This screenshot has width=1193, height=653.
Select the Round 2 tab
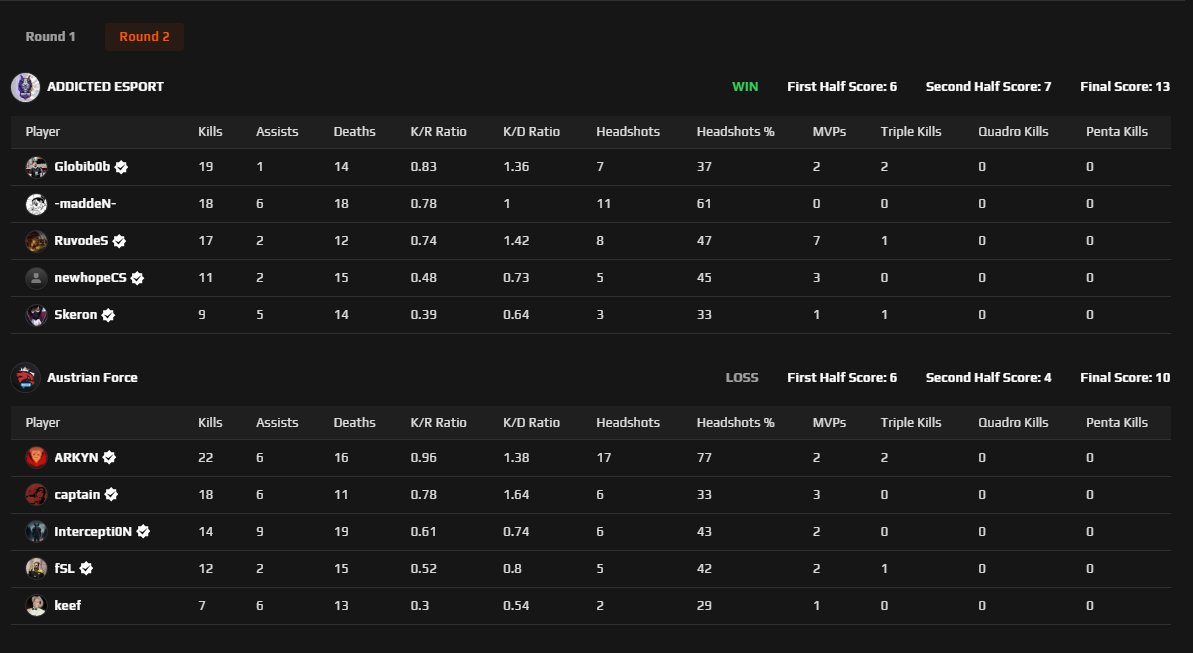coord(145,37)
